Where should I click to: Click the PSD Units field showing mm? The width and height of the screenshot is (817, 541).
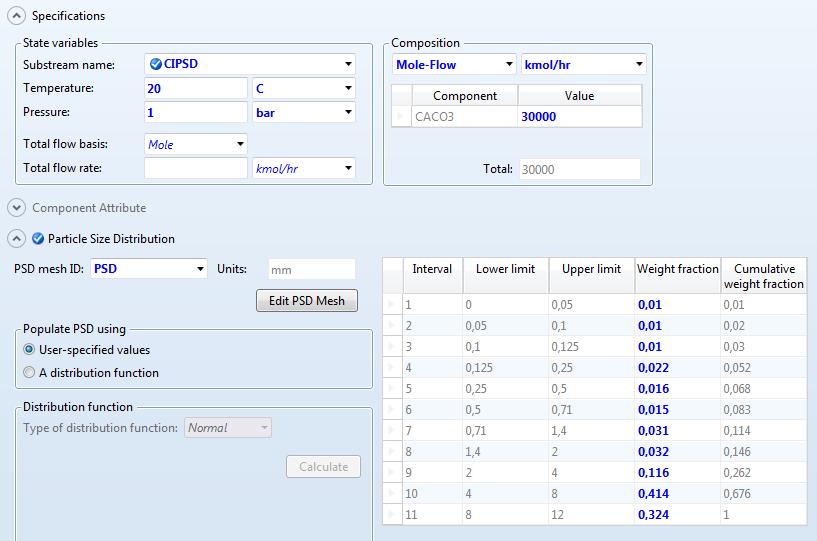point(312,269)
